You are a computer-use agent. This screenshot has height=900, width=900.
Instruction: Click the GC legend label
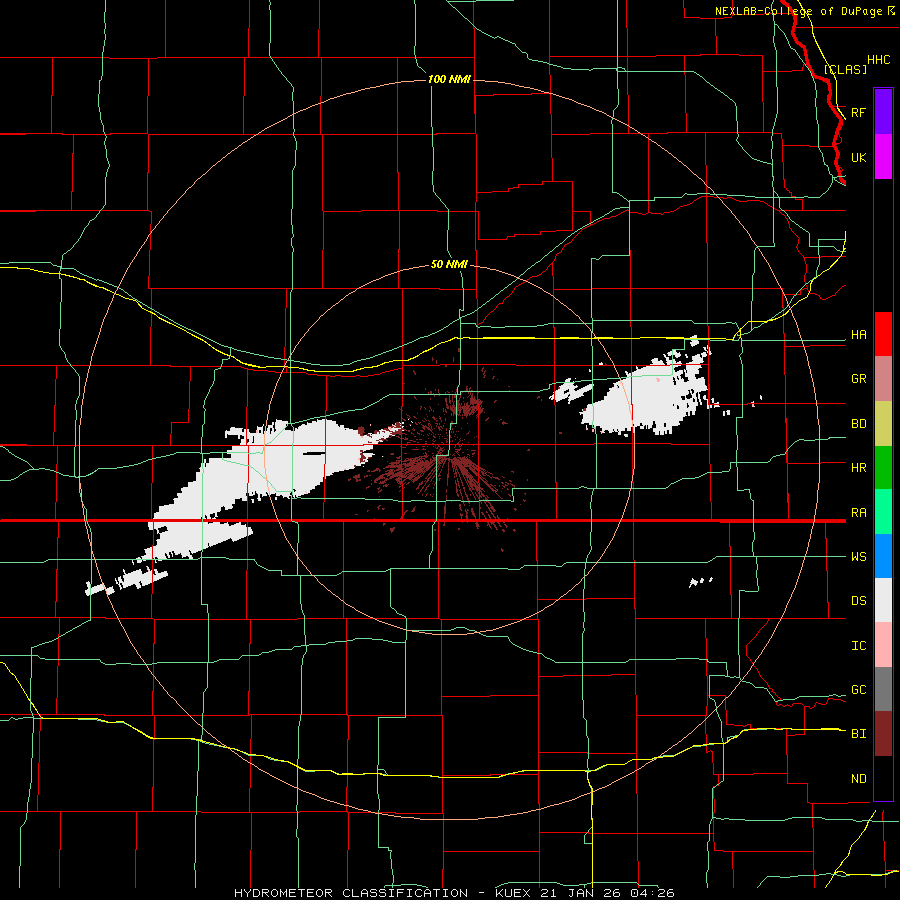(x=859, y=690)
